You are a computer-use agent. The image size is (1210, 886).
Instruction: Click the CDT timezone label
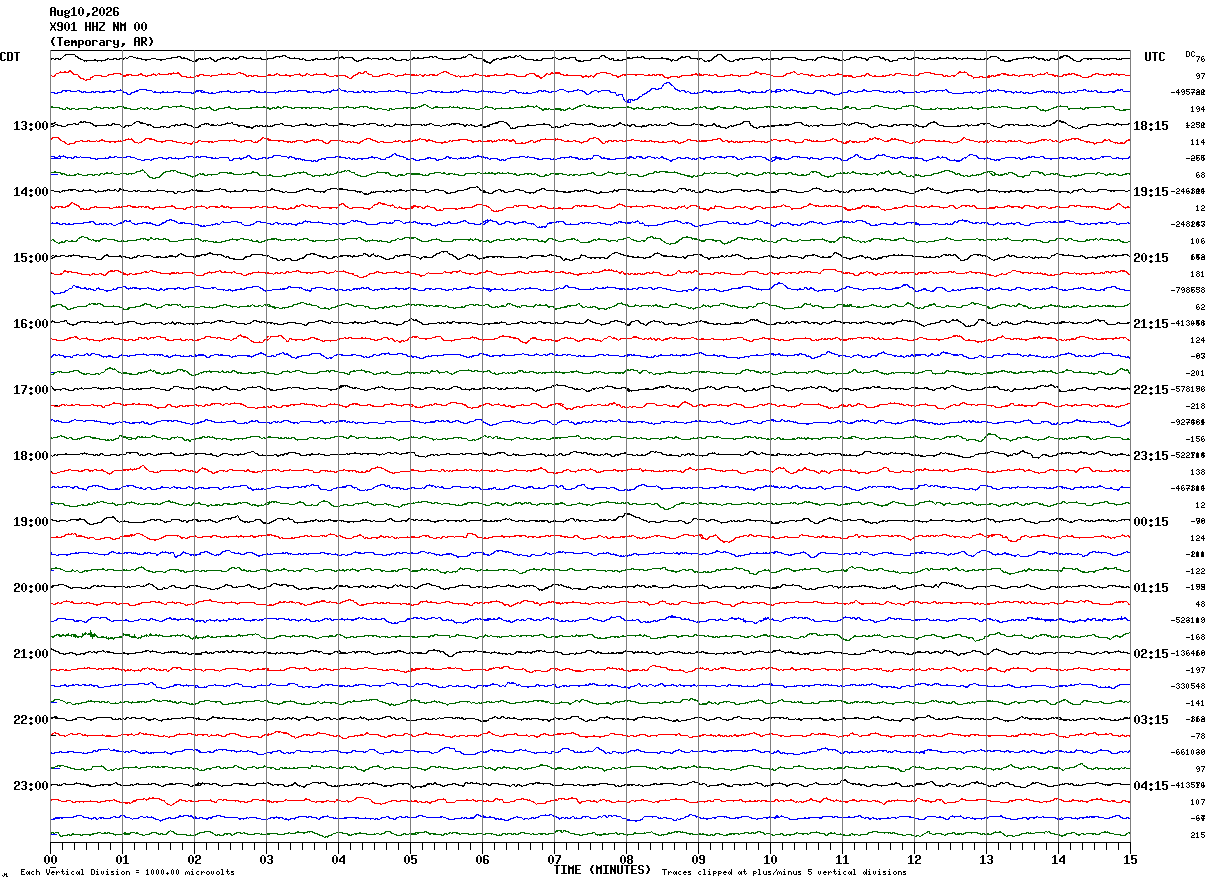(x=10, y=57)
